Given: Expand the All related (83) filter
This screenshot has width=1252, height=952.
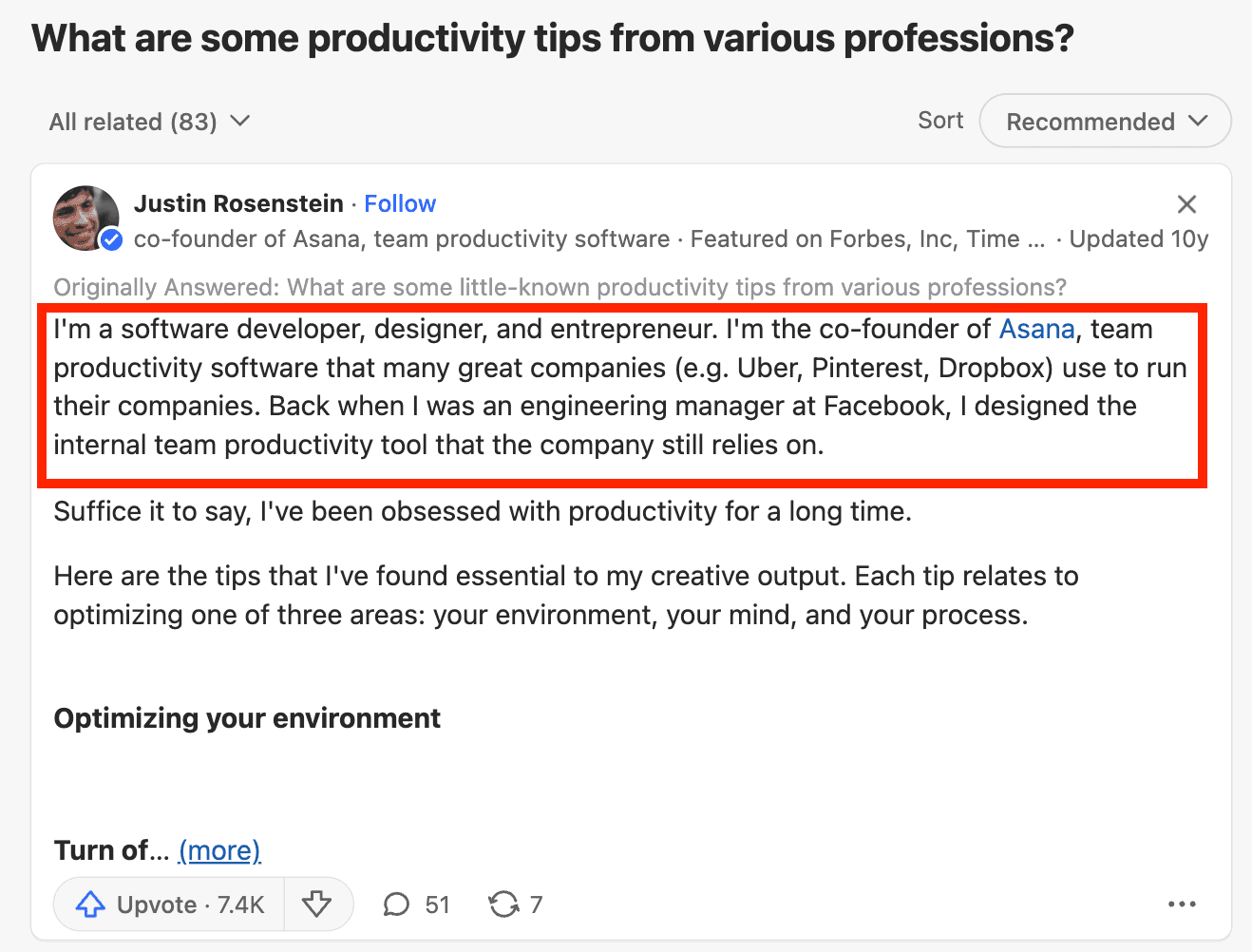Looking at the screenshot, I should point(149,122).
